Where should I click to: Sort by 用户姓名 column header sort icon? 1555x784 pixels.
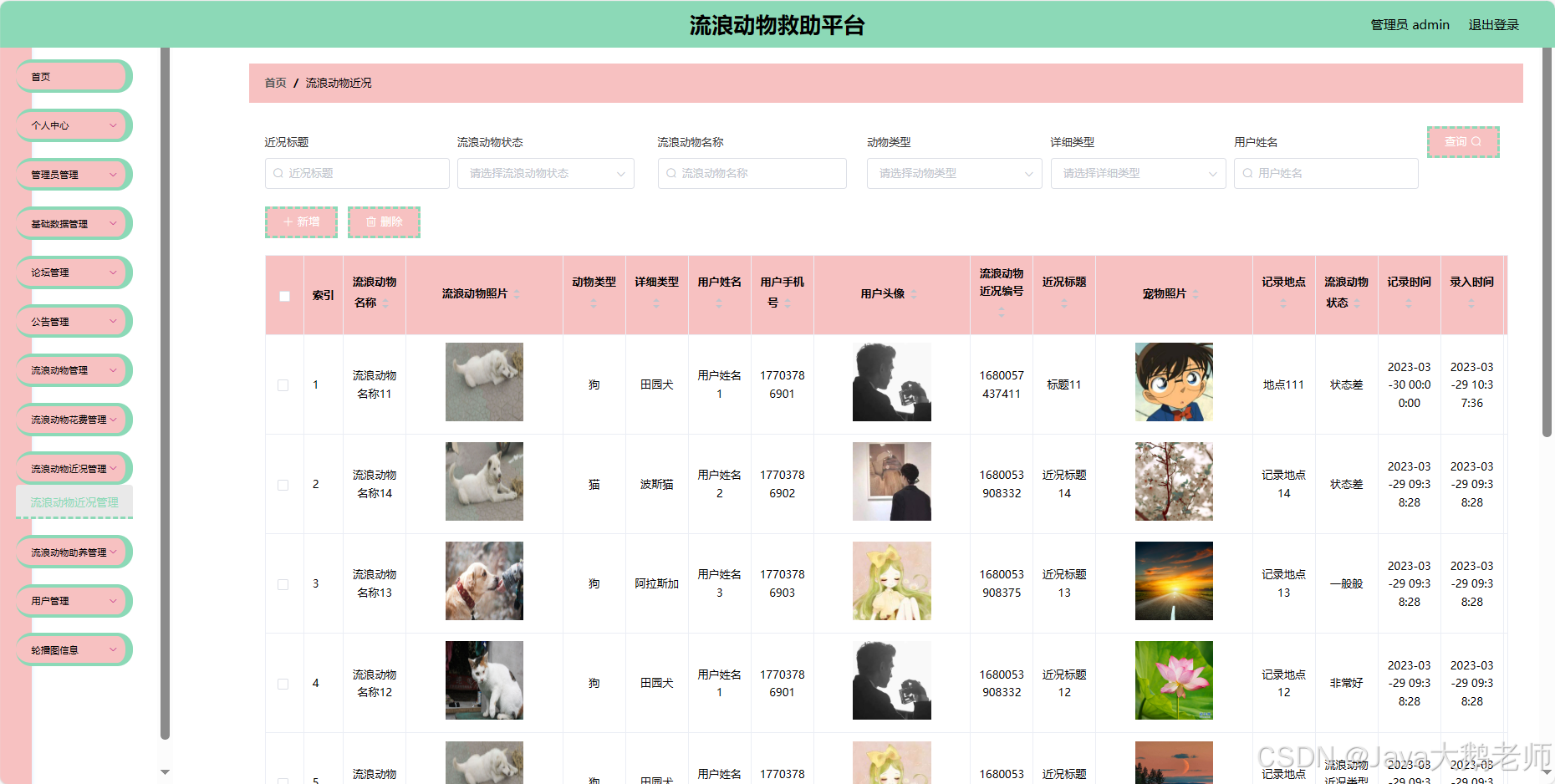coord(719,303)
